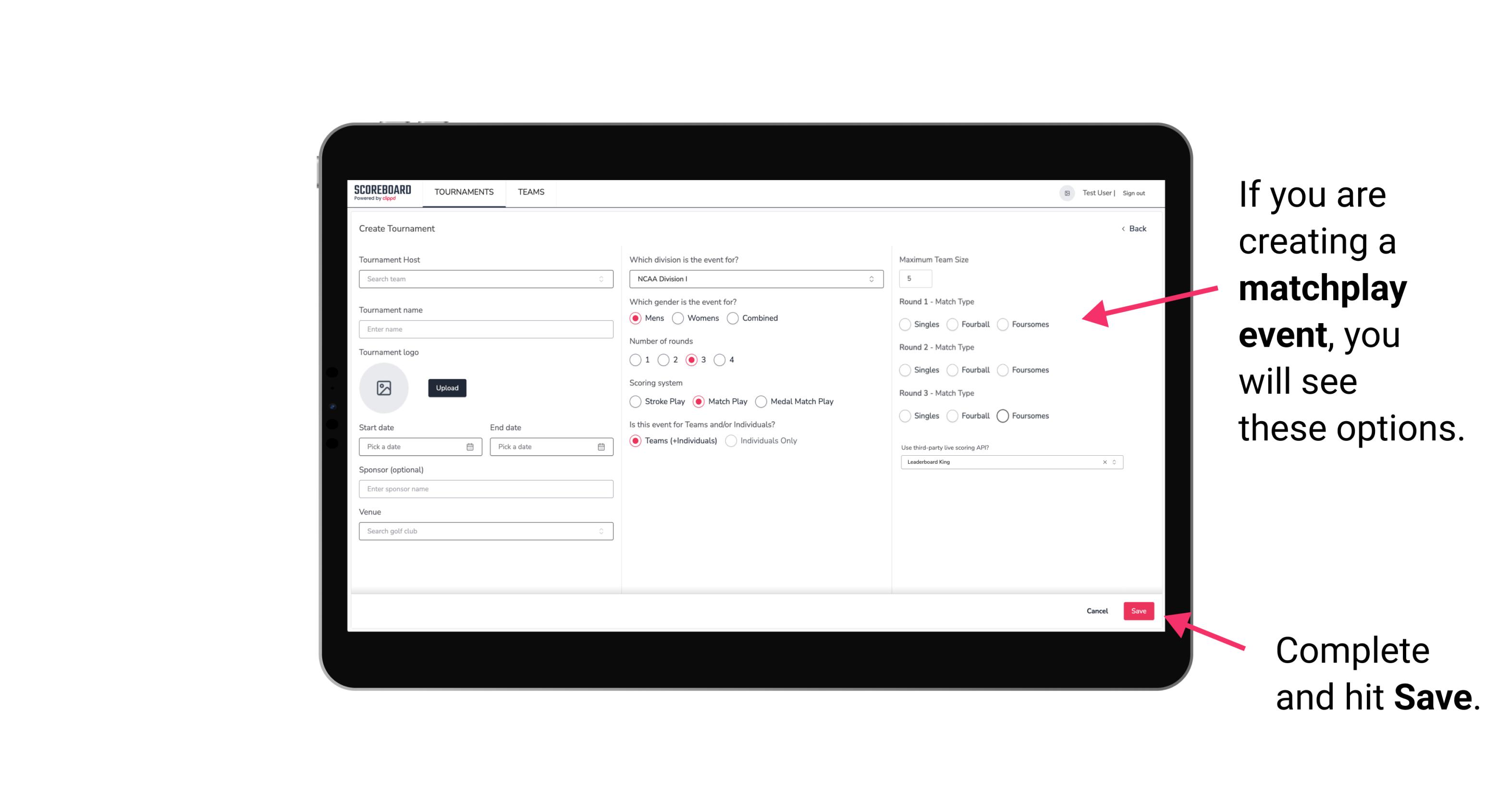Click the Cancel button to discard changes
Screen dimensions: 1510x812
click(1096, 612)
